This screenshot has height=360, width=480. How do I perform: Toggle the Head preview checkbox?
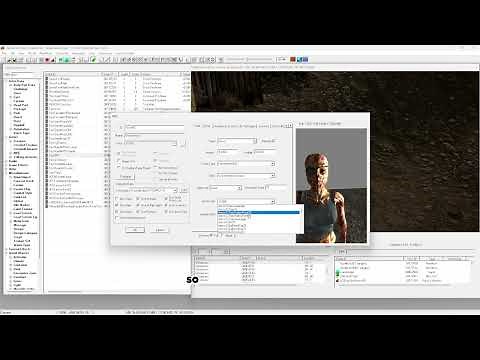(x=222, y=236)
